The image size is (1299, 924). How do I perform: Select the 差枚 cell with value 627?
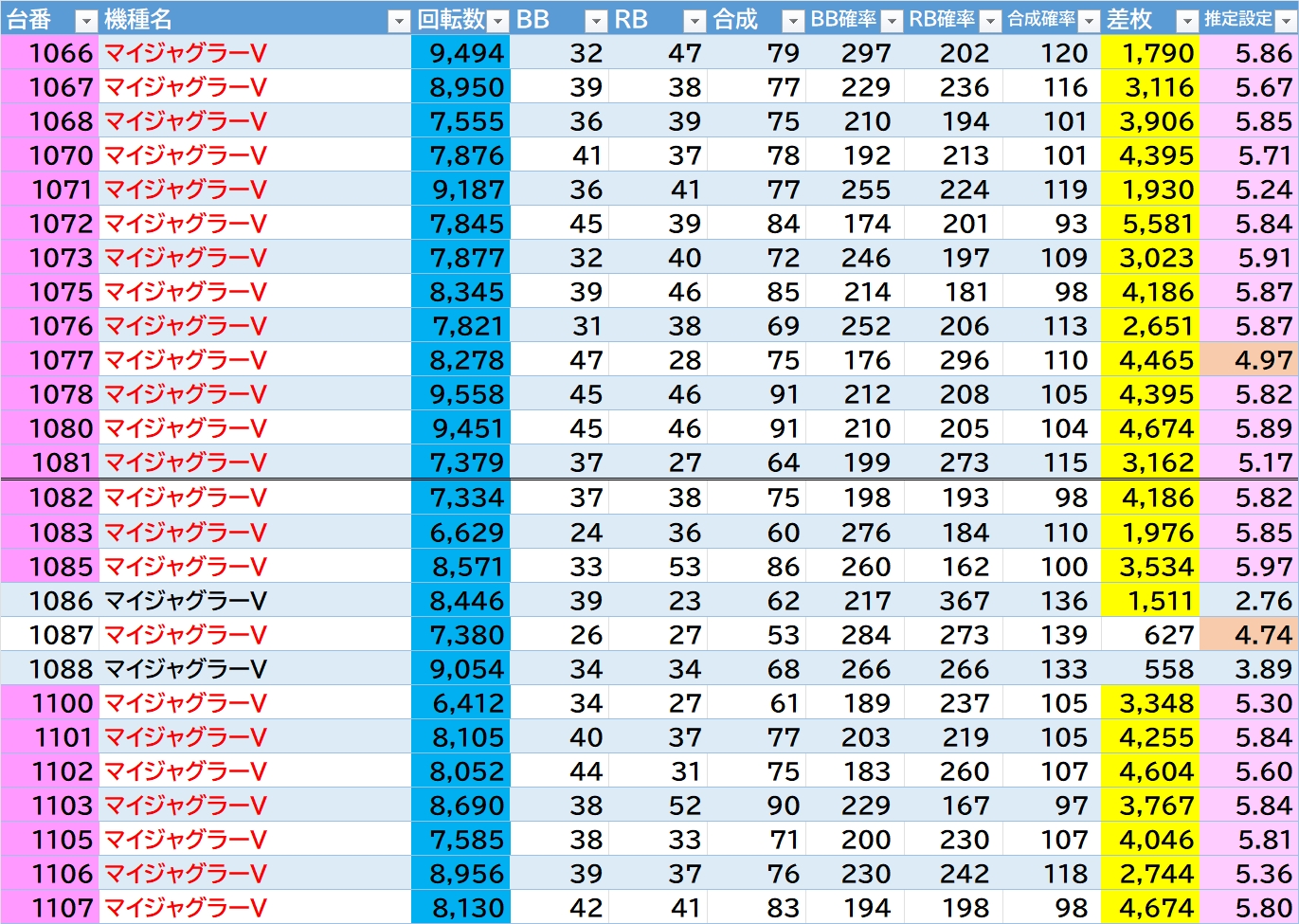click(1150, 635)
